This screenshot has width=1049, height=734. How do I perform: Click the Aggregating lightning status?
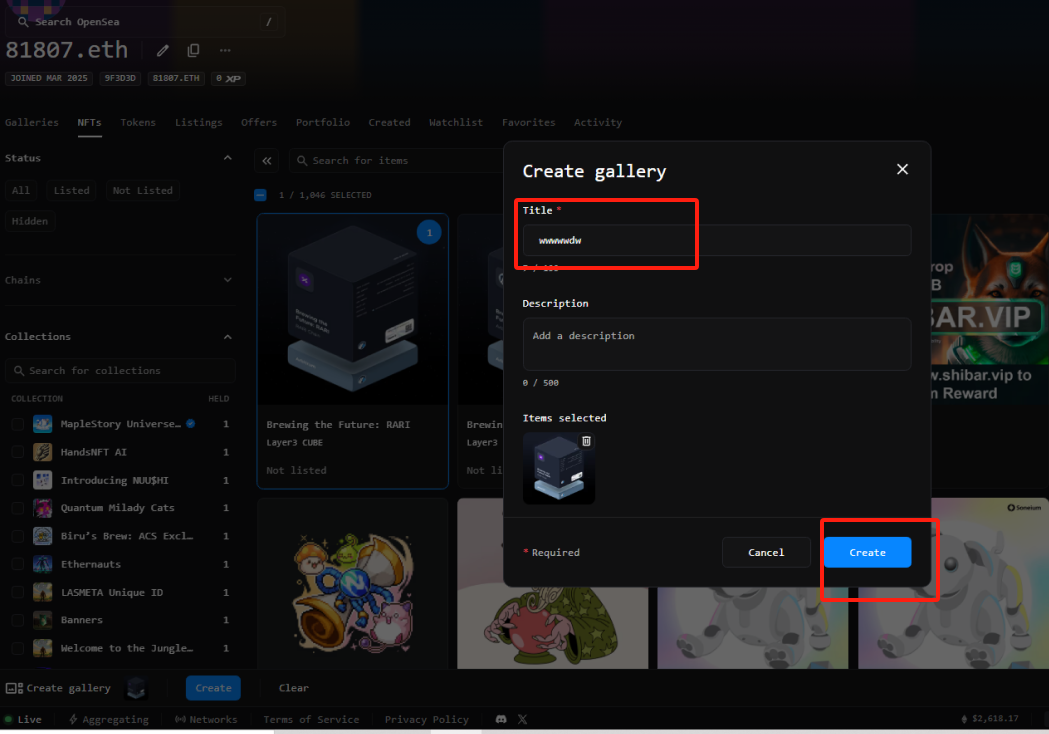[x=108, y=719]
